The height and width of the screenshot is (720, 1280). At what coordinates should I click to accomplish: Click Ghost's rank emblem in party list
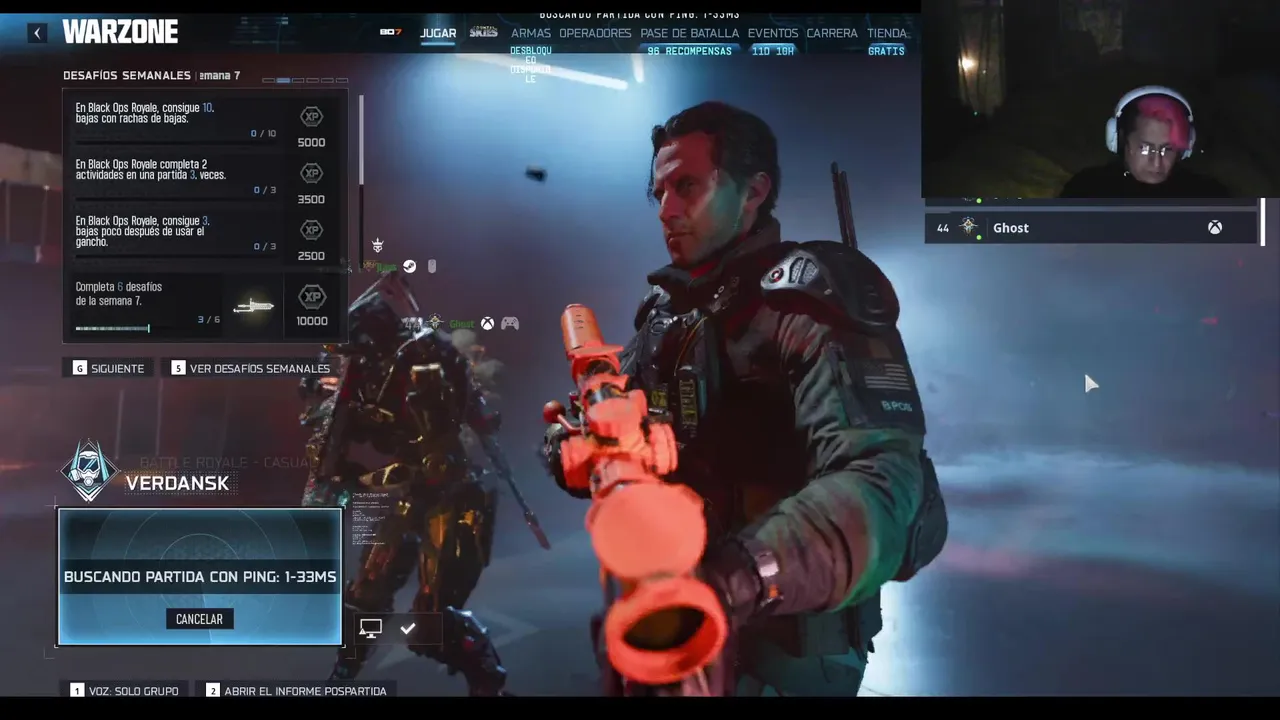click(x=968, y=228)
